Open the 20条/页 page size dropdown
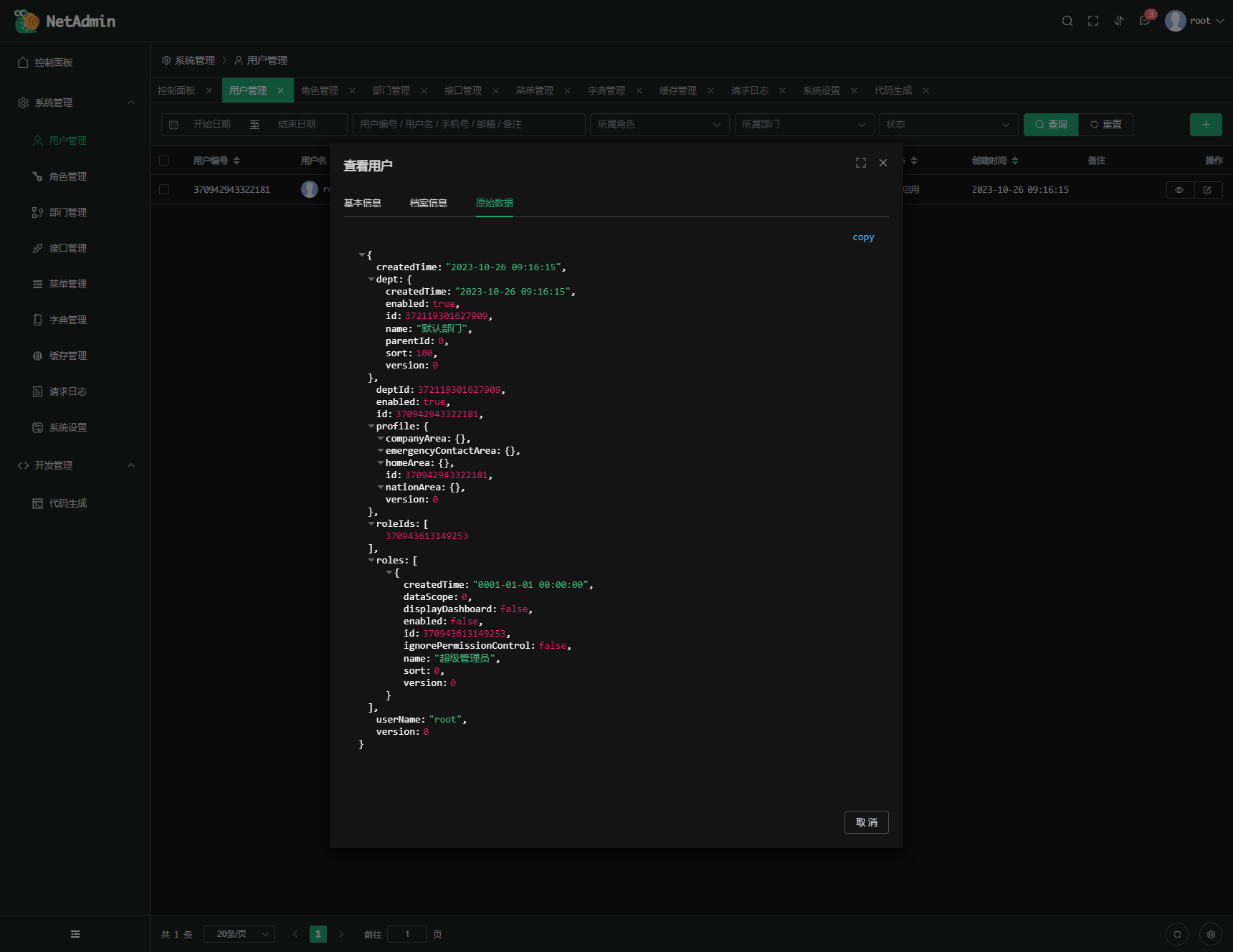The width and height of the screenshot is (1233, 952). tap(239, 934)
